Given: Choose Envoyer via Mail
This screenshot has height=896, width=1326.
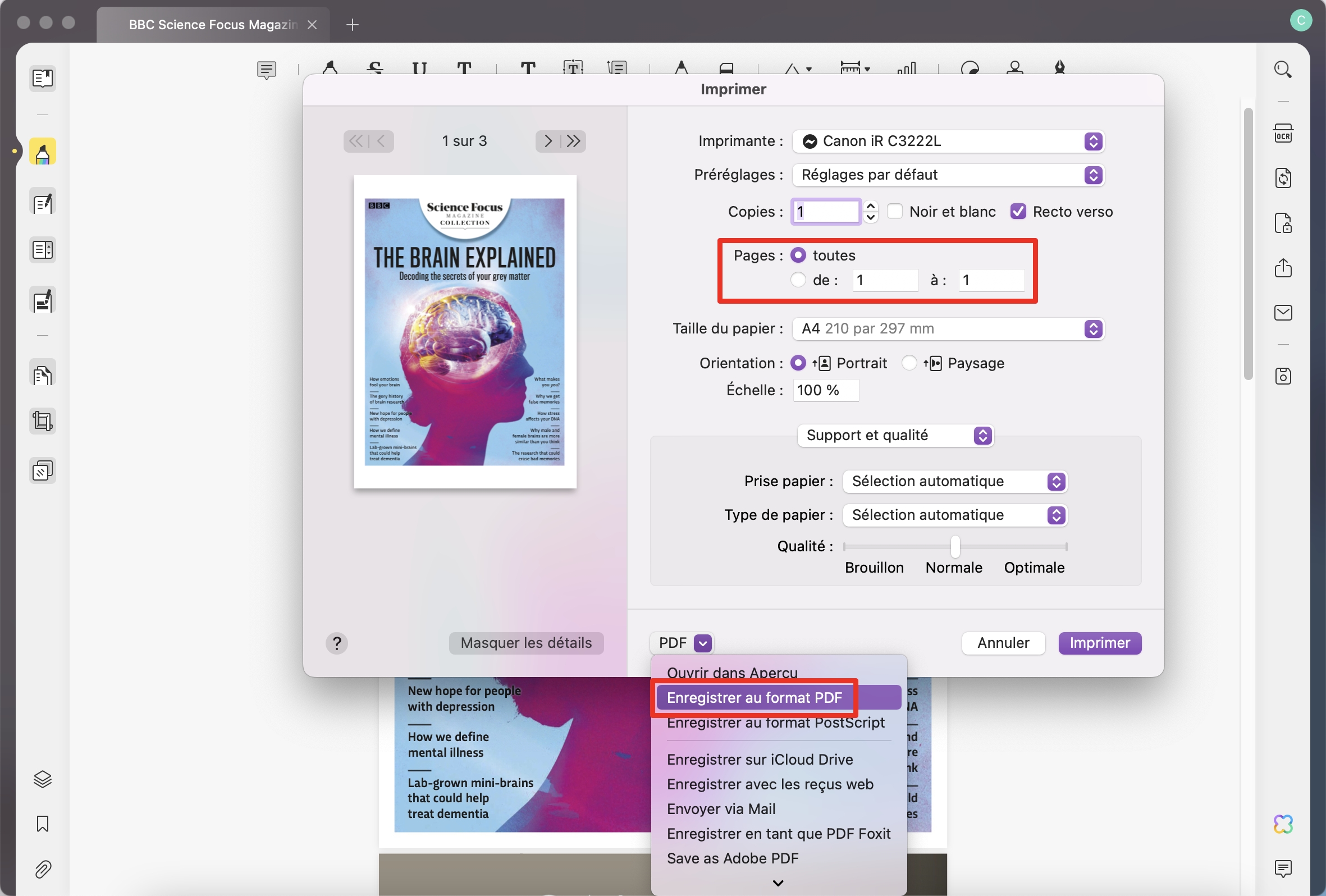Looking at the screenshot, I should [721, 808].
